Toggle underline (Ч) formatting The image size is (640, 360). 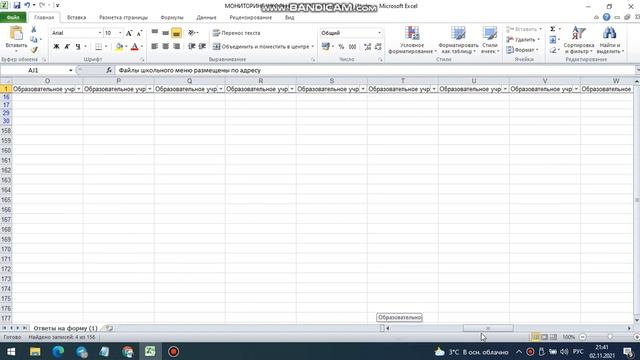[x=78, y=47]
